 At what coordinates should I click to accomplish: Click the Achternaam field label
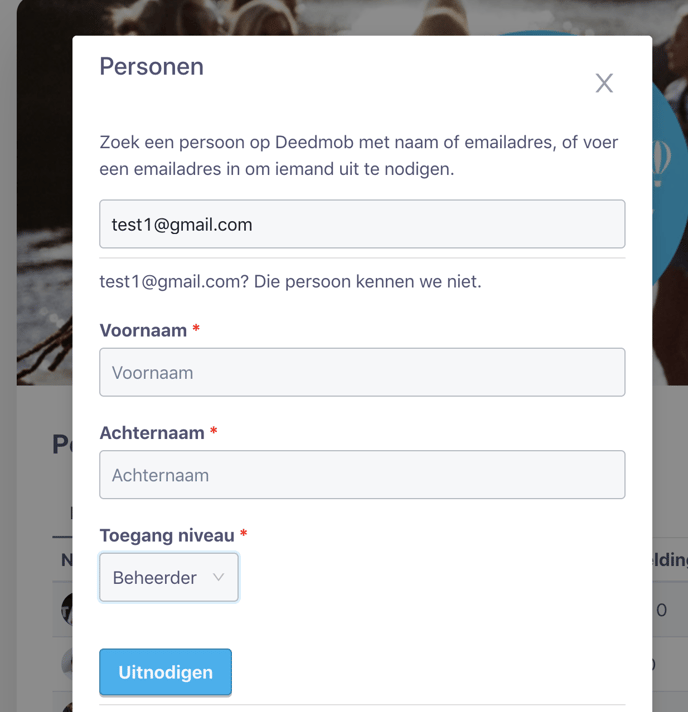(x=152, y=433)
